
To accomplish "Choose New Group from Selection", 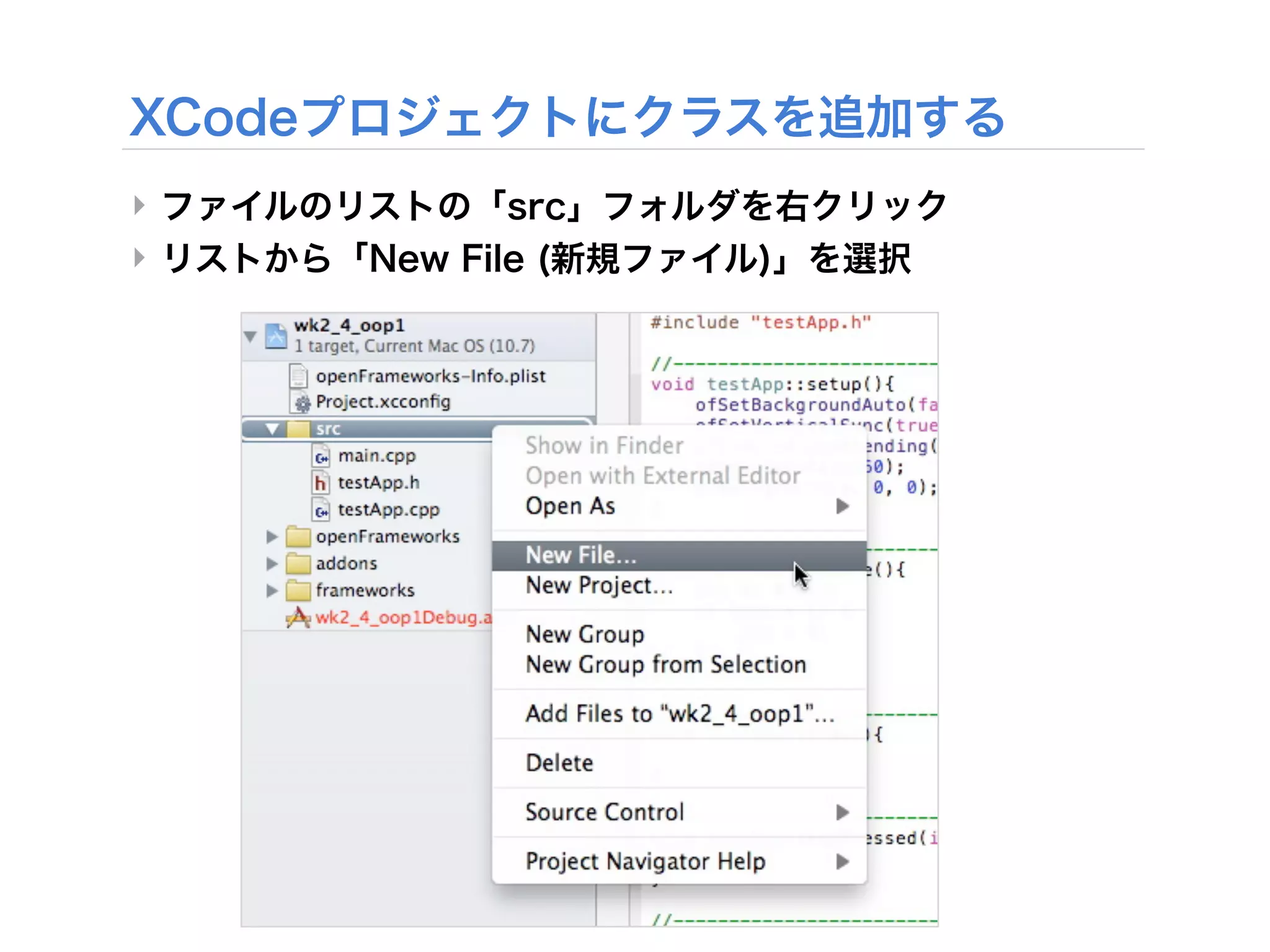I will tap(665, 665).
